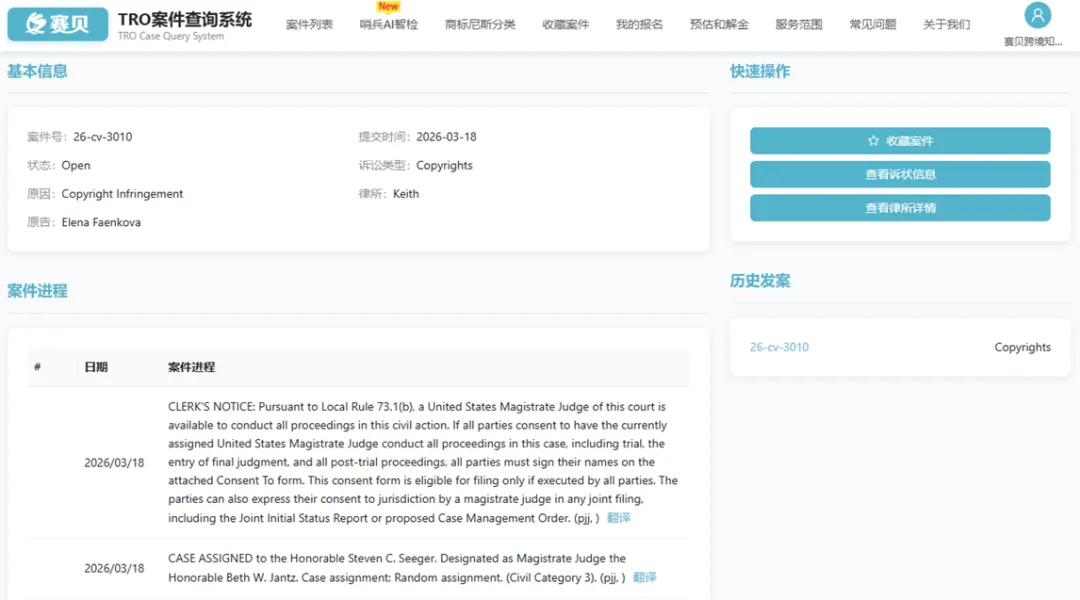Select the Copyrights label in 历史发案
1080x600 pixels.
click(x=1022, y=347)
